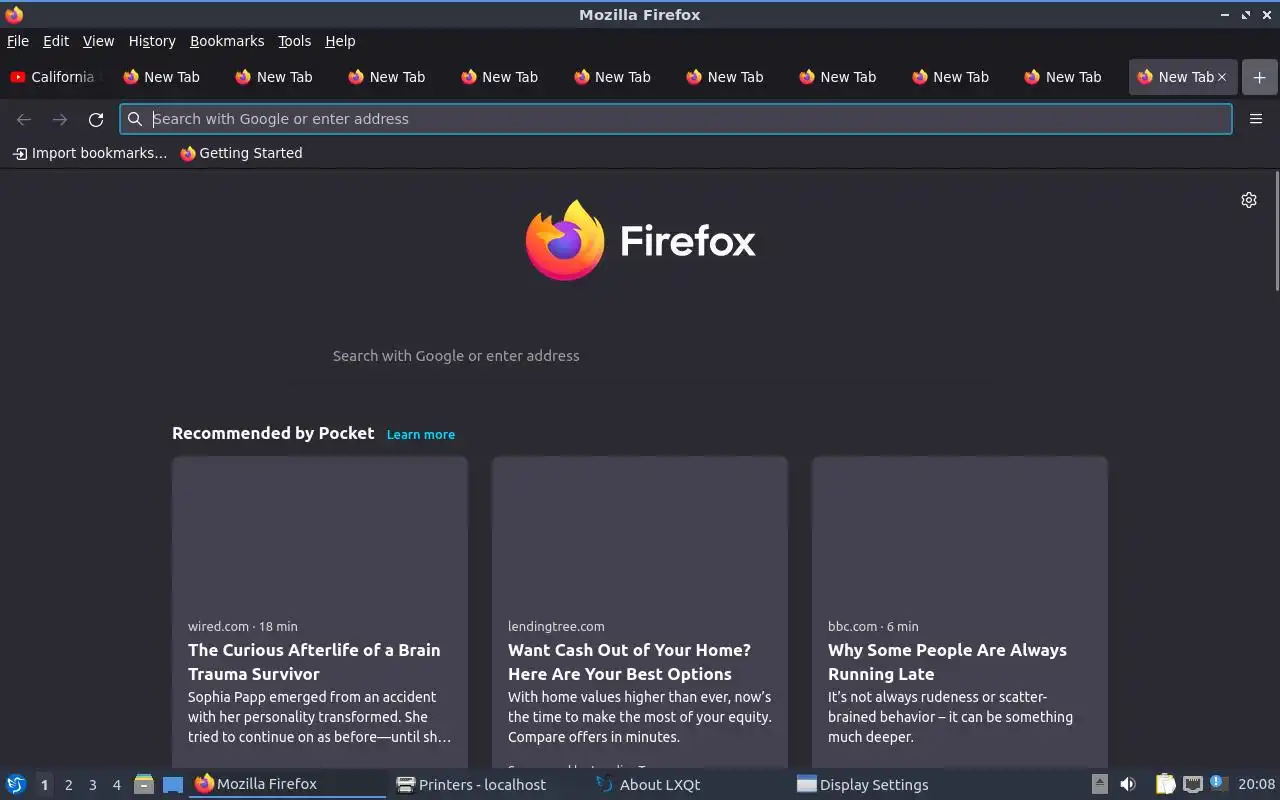Open the LXQt application menu
The height and width of the screenshot is (800, 1280).
(15, 785)
